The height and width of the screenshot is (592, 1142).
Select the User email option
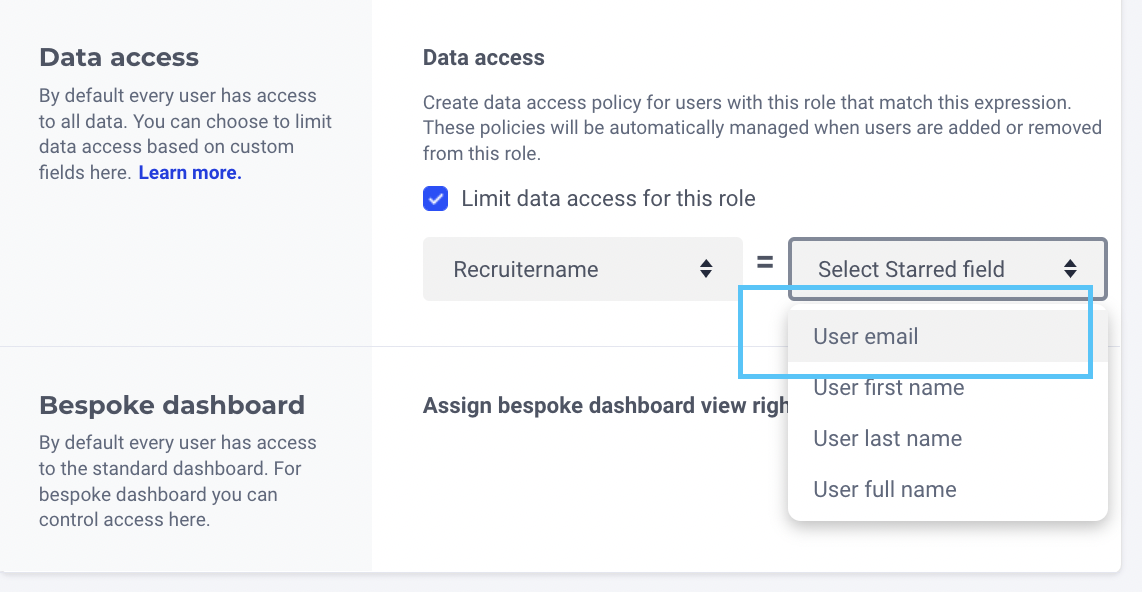click(866, 337)
